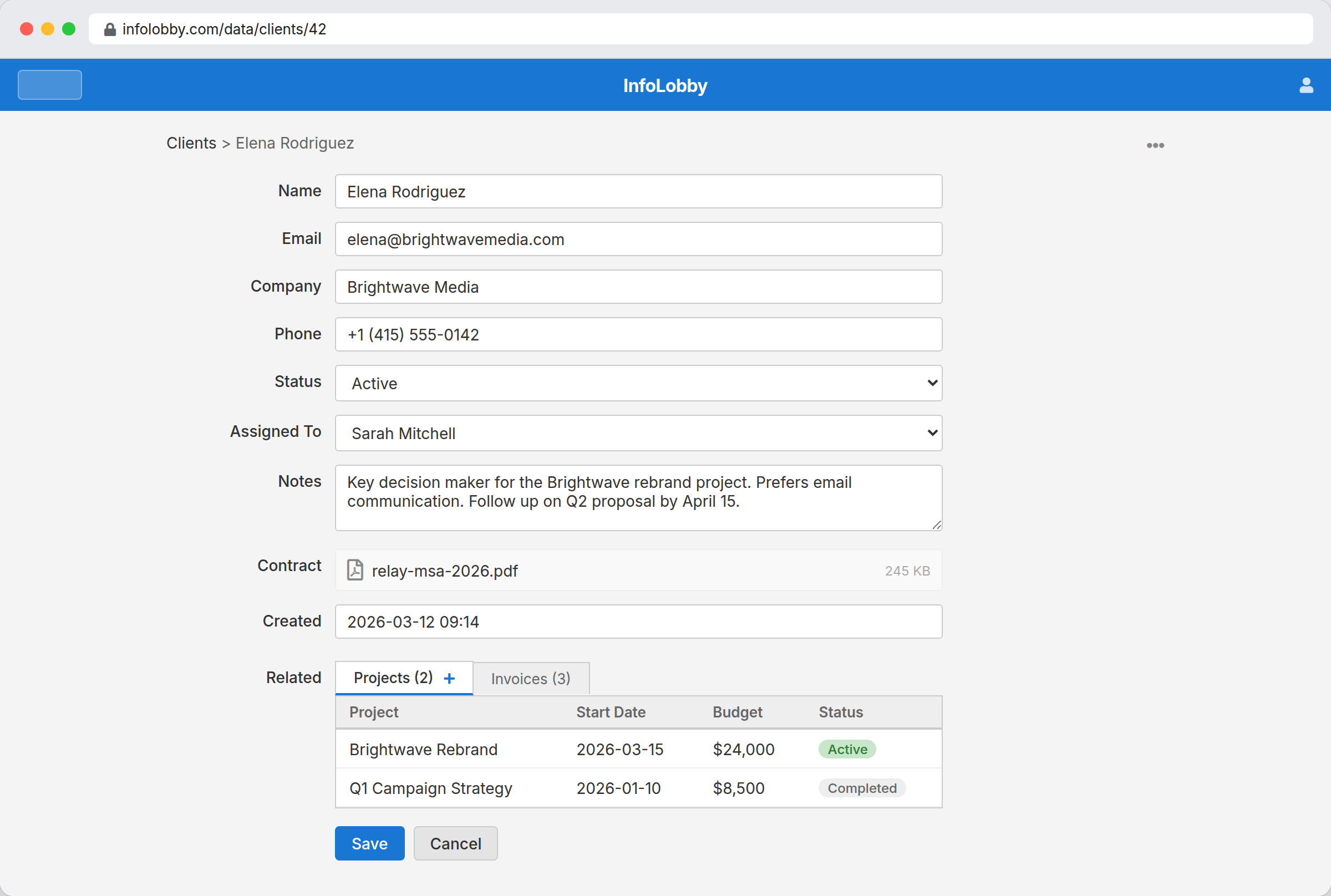Viewport: 1331px width, 896px height.
Task: Expand the Status selector showing Active
Action: (637, 383)
